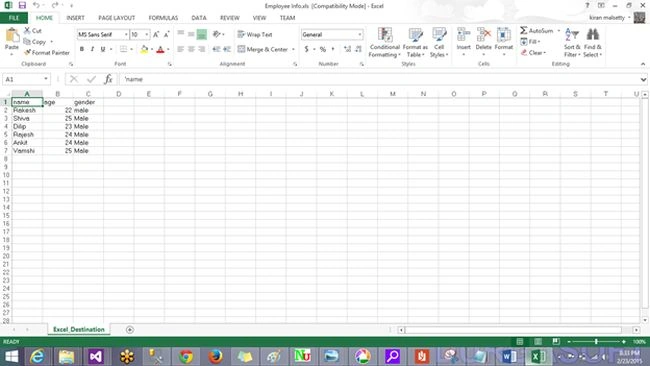Open the Clear command
This screenshot has height=366, width=650.
(534, 53)
